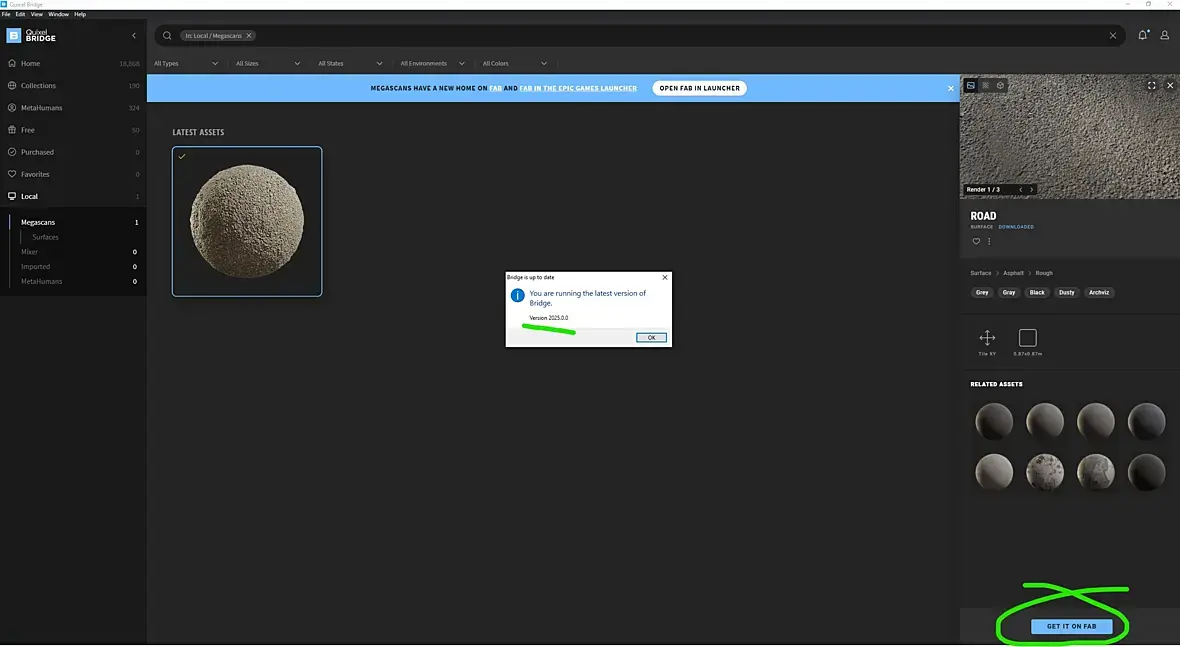The image size is (1180, 647).
Task: Remove the Local / Megascans search filter chip
Action: [x=249, y=35]
